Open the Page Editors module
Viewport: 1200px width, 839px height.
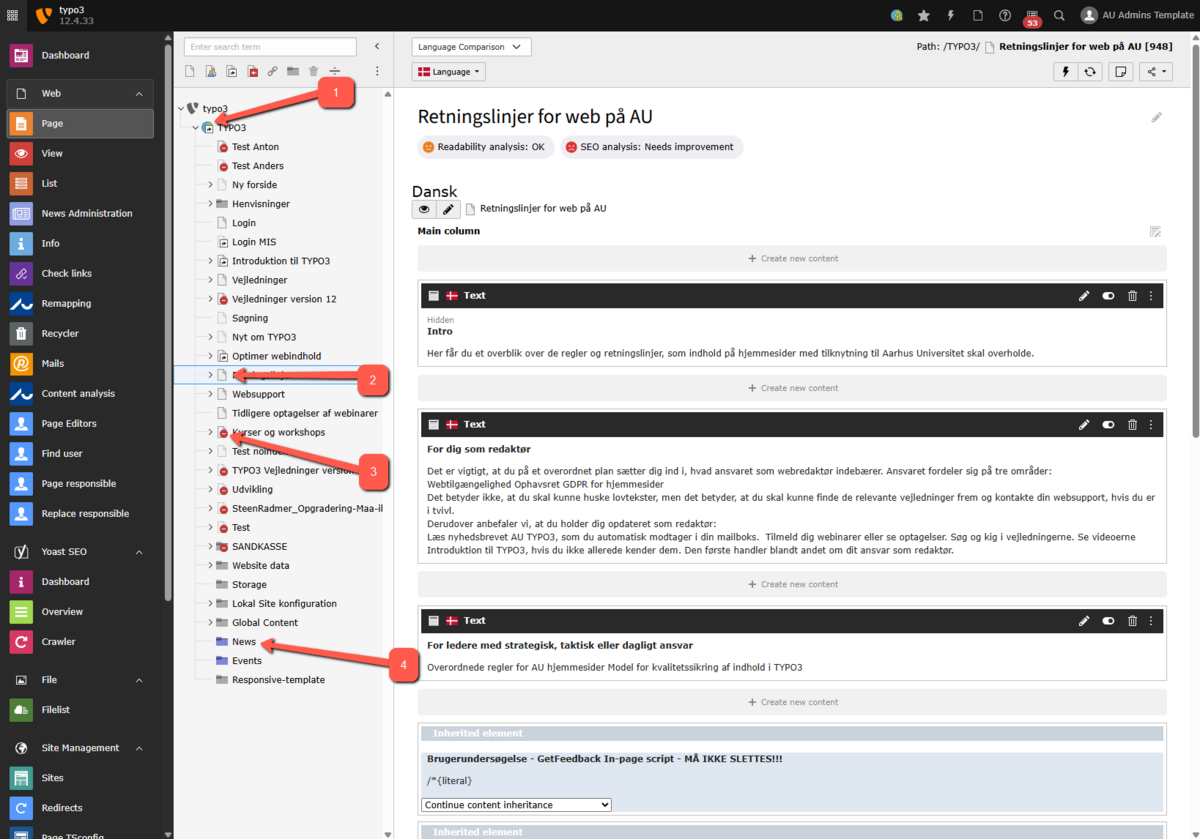point(80,423)
